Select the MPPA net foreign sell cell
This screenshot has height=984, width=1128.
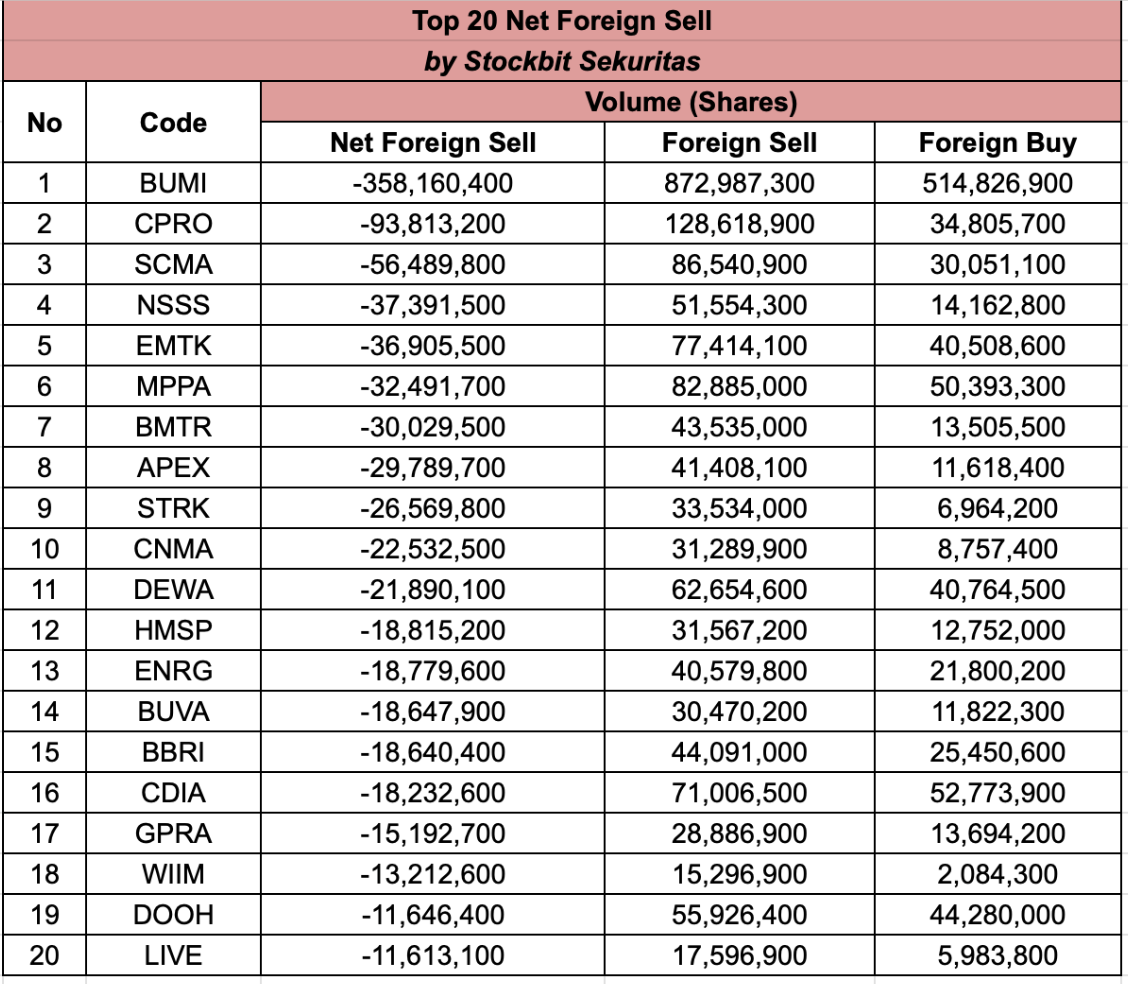[x=433, y=387]
